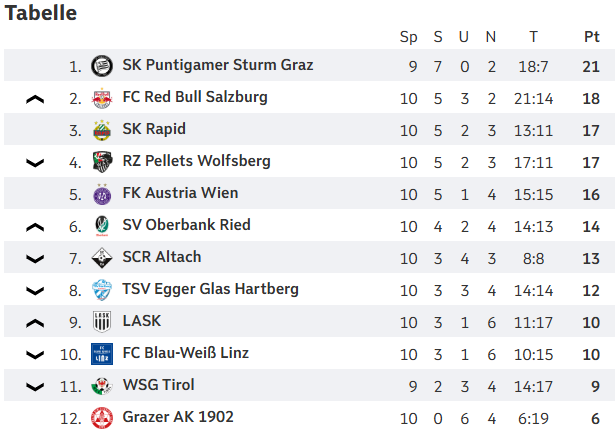The height and width of the screenshot is (434, 616).
Task: Click the up arrow beside LASK
Action: (35, 323)
